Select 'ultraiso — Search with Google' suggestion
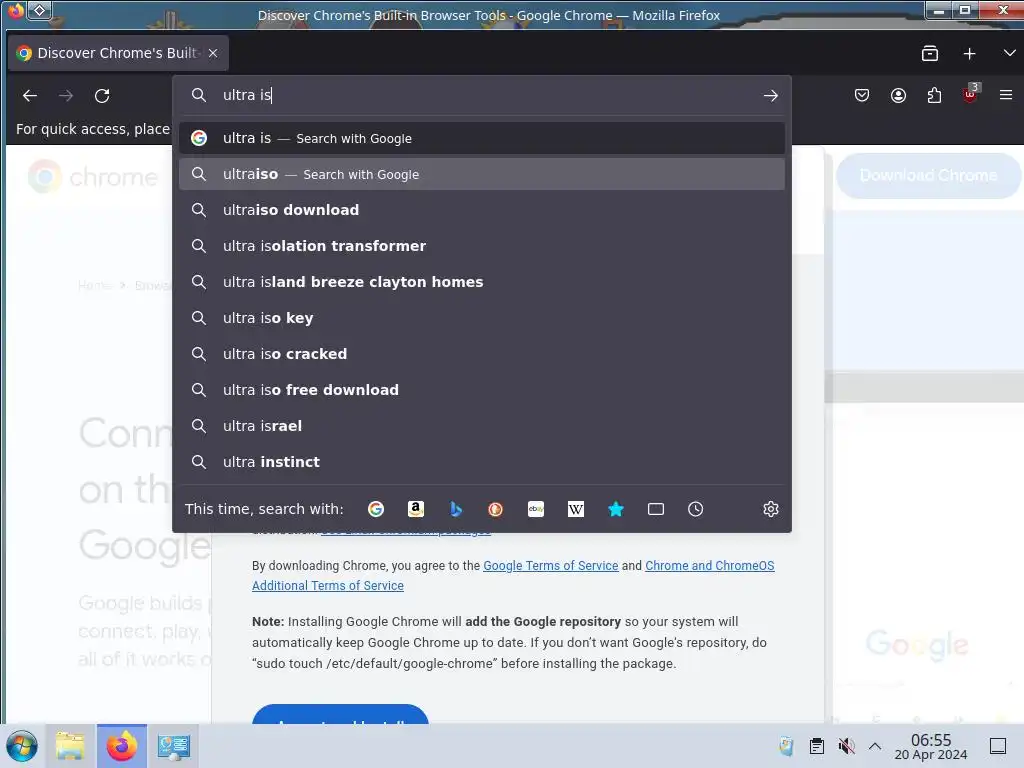 [x=482, y=174]
